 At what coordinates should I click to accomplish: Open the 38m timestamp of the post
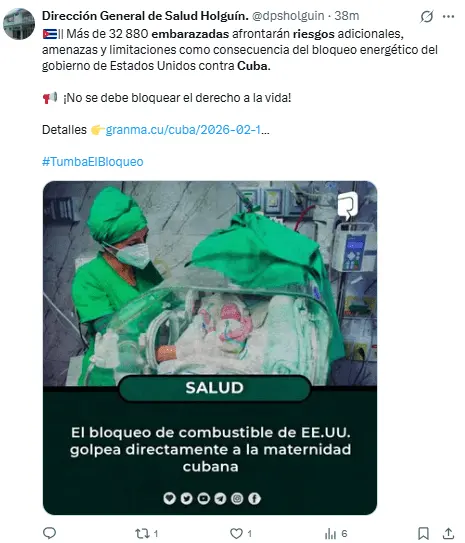347,16
